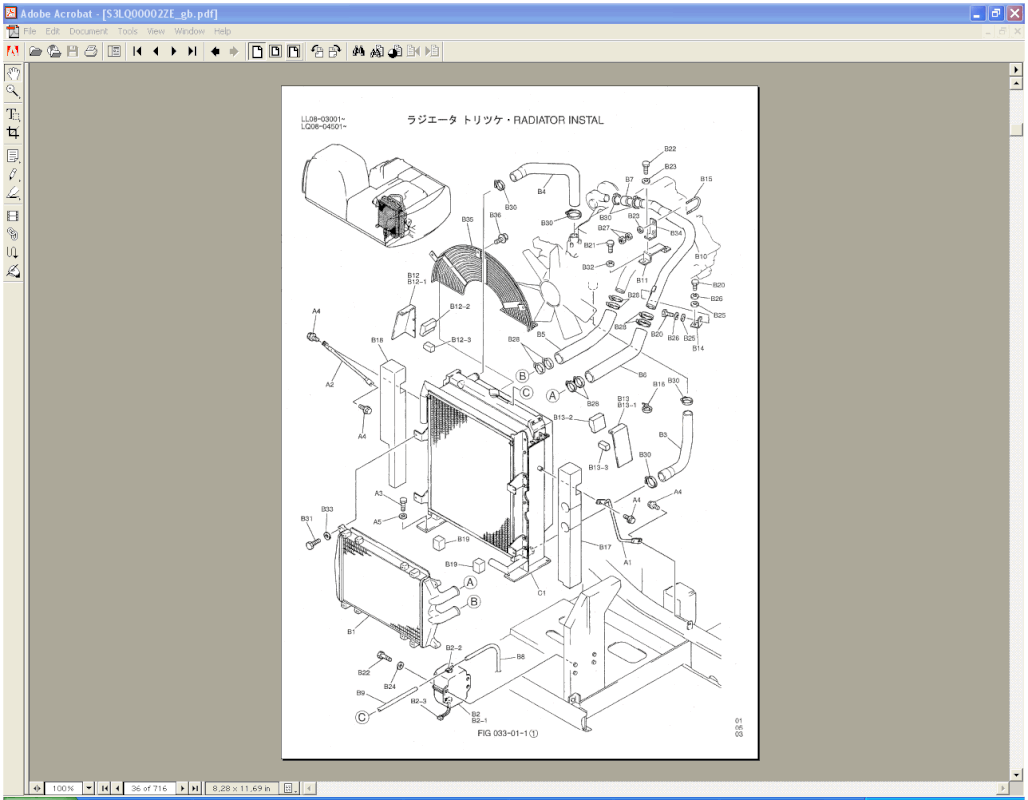Click the status bar First Page button
The height and width of the screenshot is (800, 1028).
pyautogui.click(x=104, y=788)
